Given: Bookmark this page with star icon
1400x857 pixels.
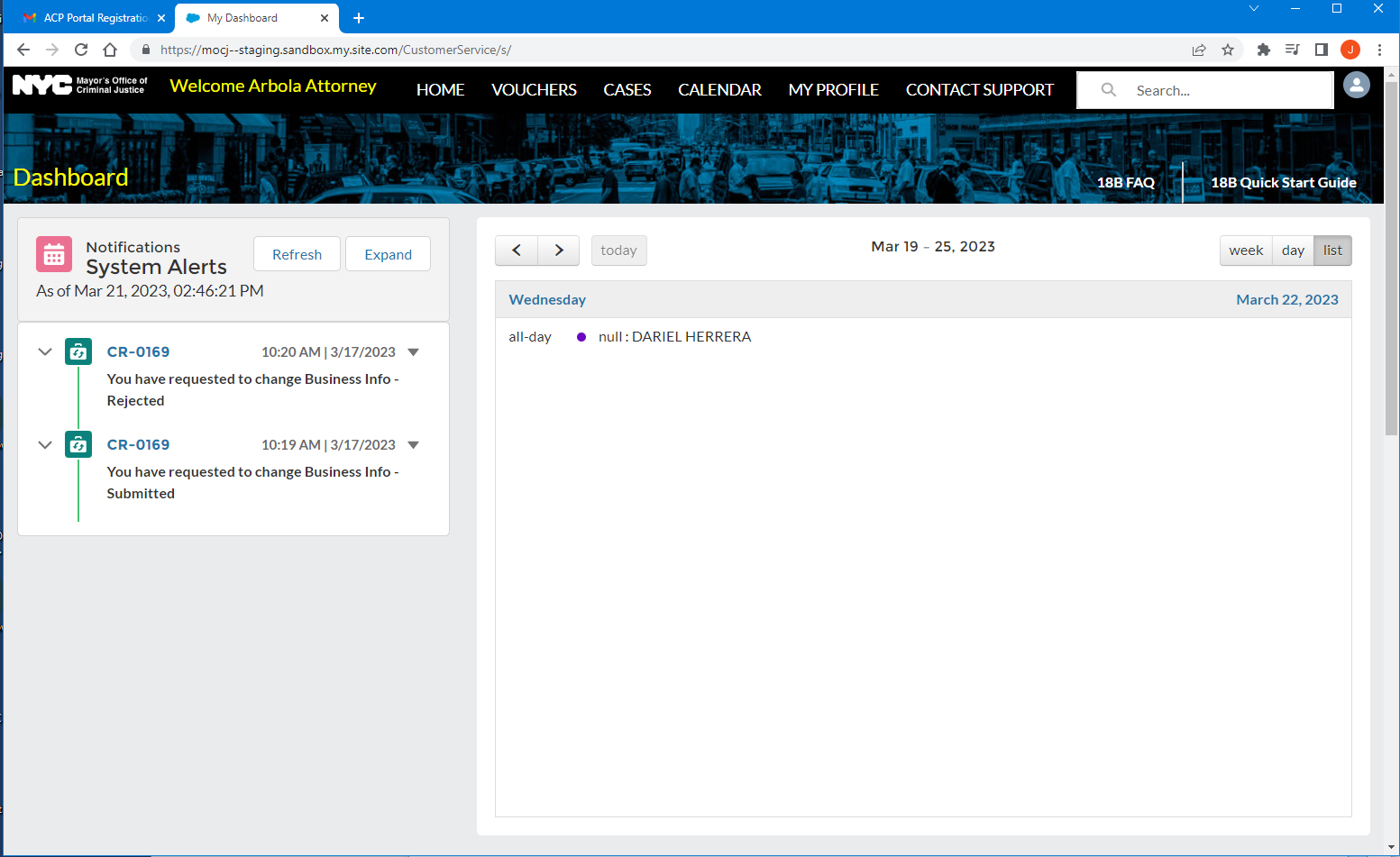Looking at the screenshot, I should 1228,50.
